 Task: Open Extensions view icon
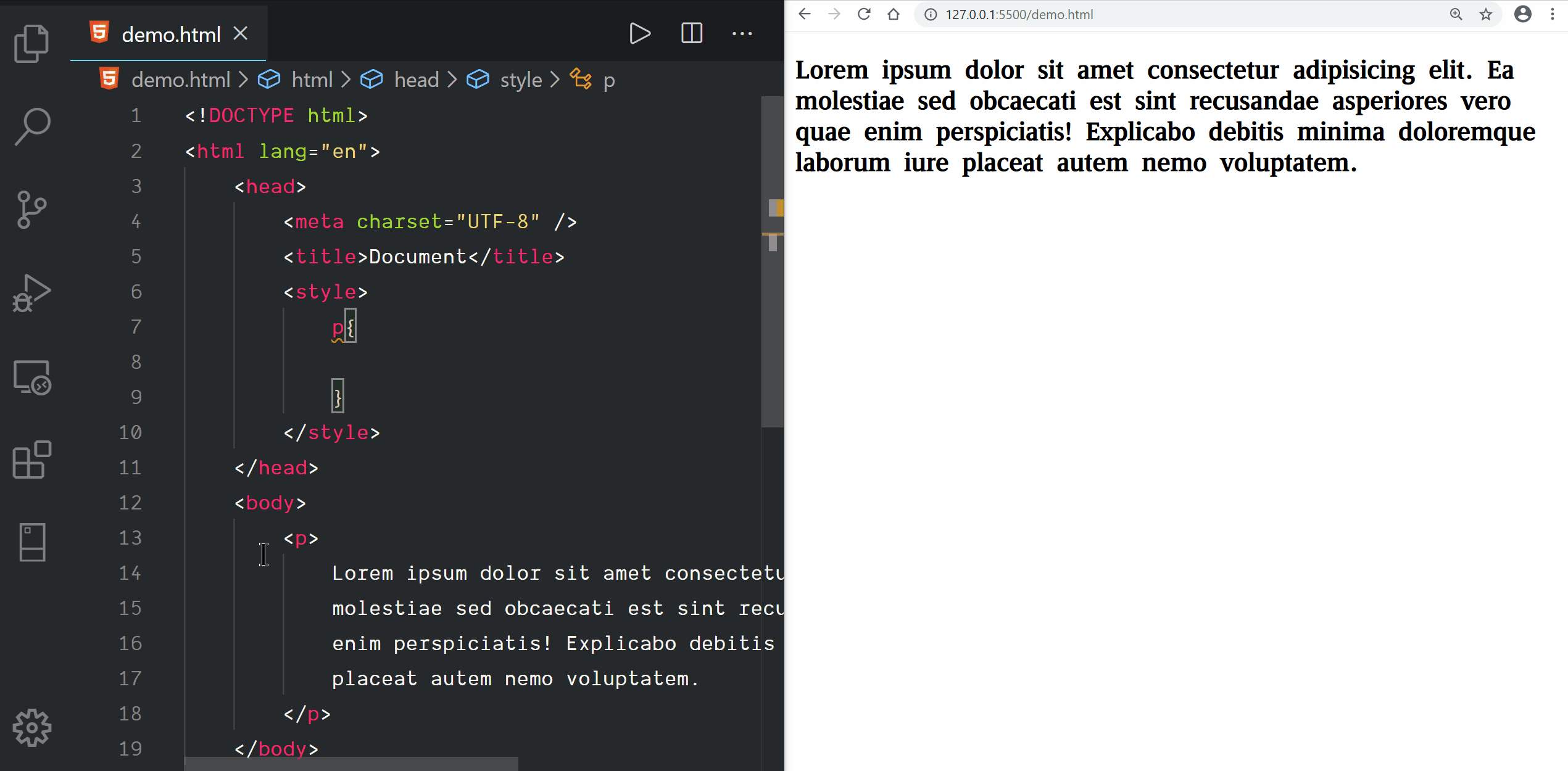pyautogui.click(x=31, y=460)
